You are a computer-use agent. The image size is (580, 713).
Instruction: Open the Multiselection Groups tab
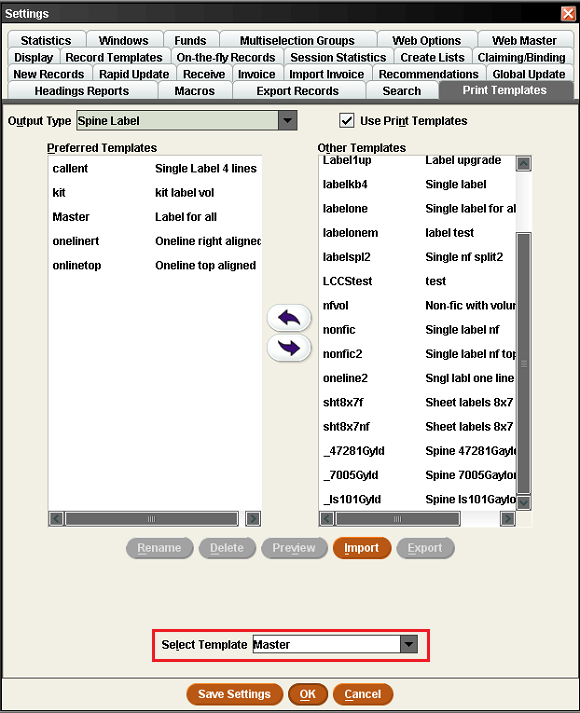(297, 40)
